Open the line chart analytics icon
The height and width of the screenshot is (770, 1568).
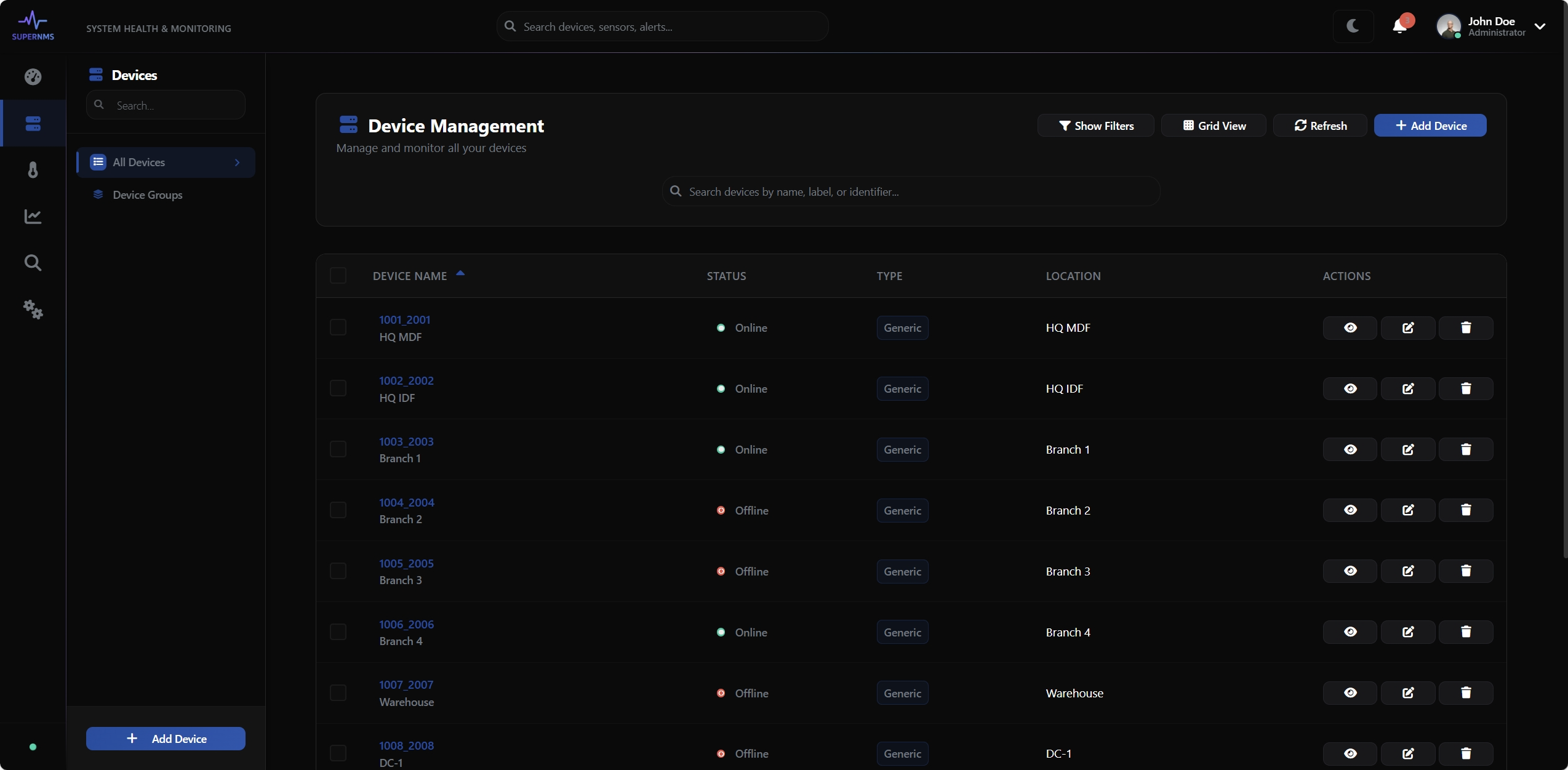click(33, 216)
